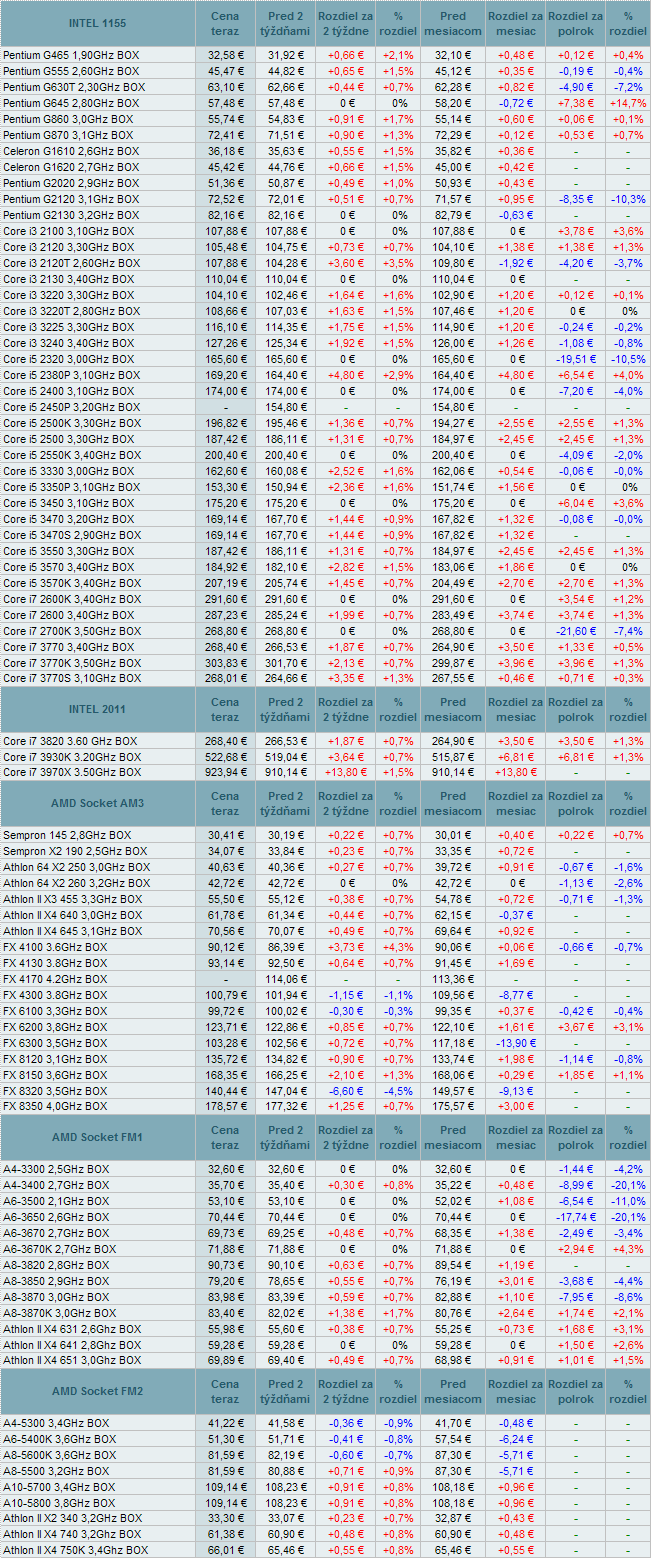Select Core i5 2500K 3,30GHz BOX name
Image resolution: width=651 pixels, height=1558 pixels.
71,423
